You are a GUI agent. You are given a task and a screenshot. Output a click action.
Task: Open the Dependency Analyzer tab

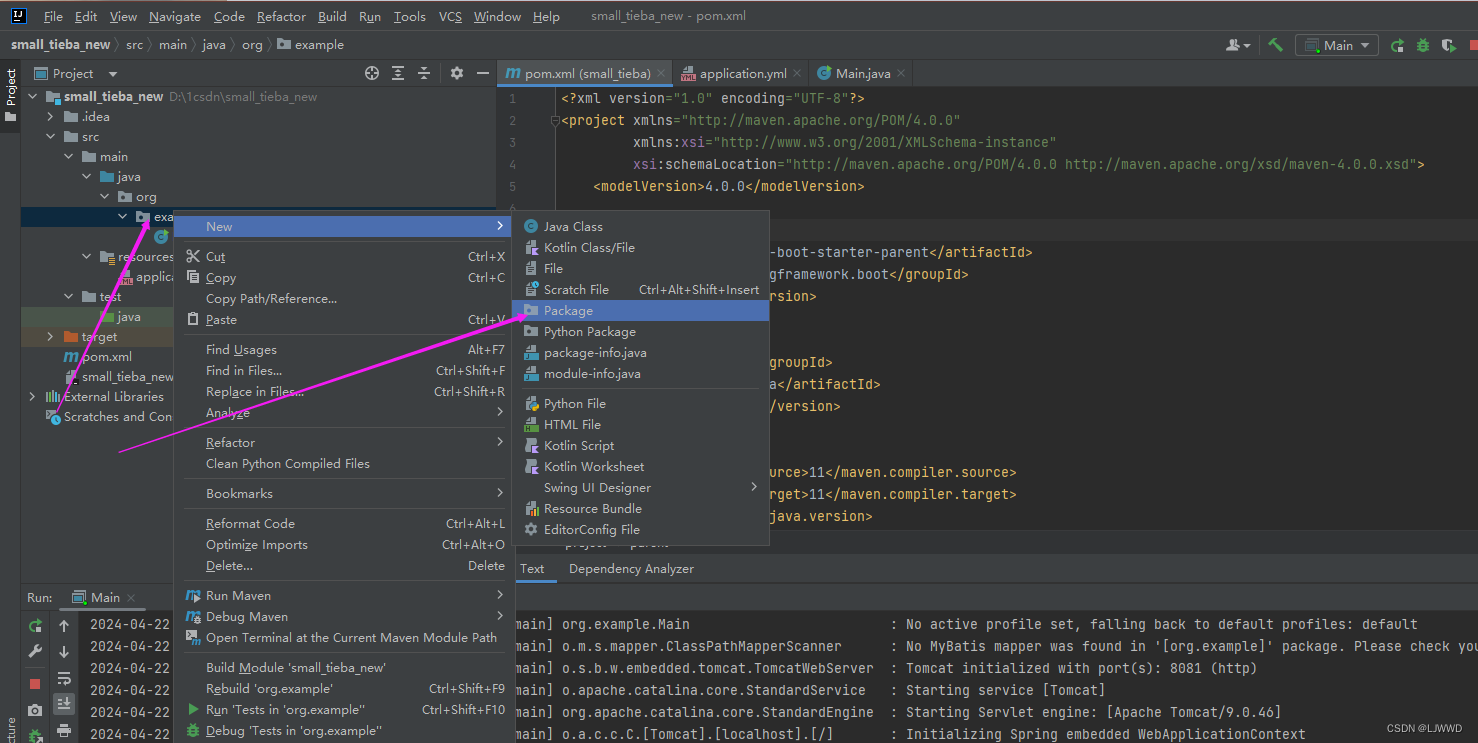tap(631, 569)
